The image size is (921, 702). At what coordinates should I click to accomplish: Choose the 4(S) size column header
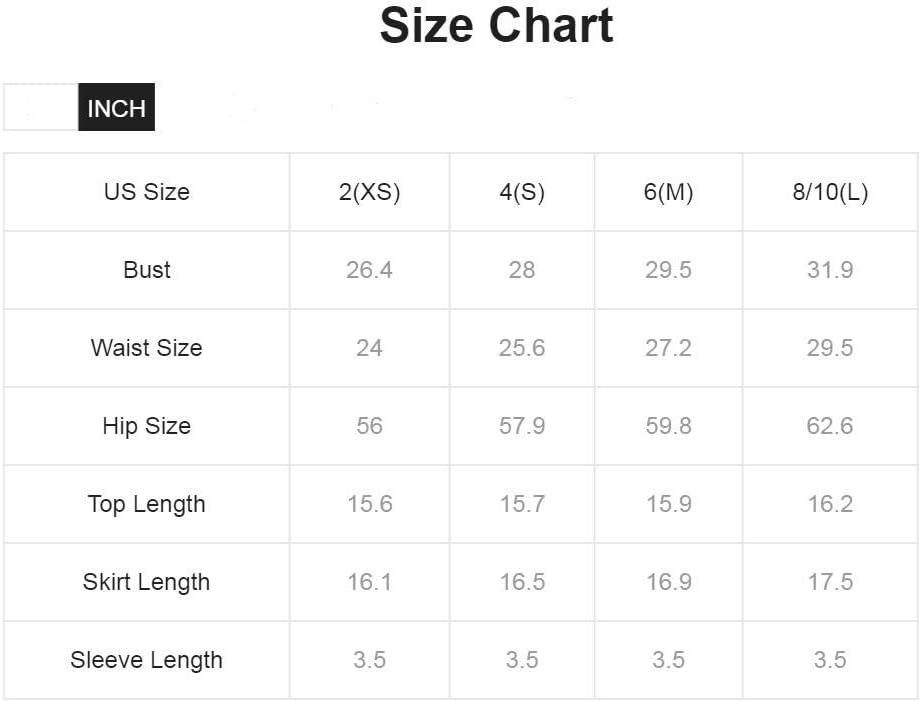click(522, 192)
